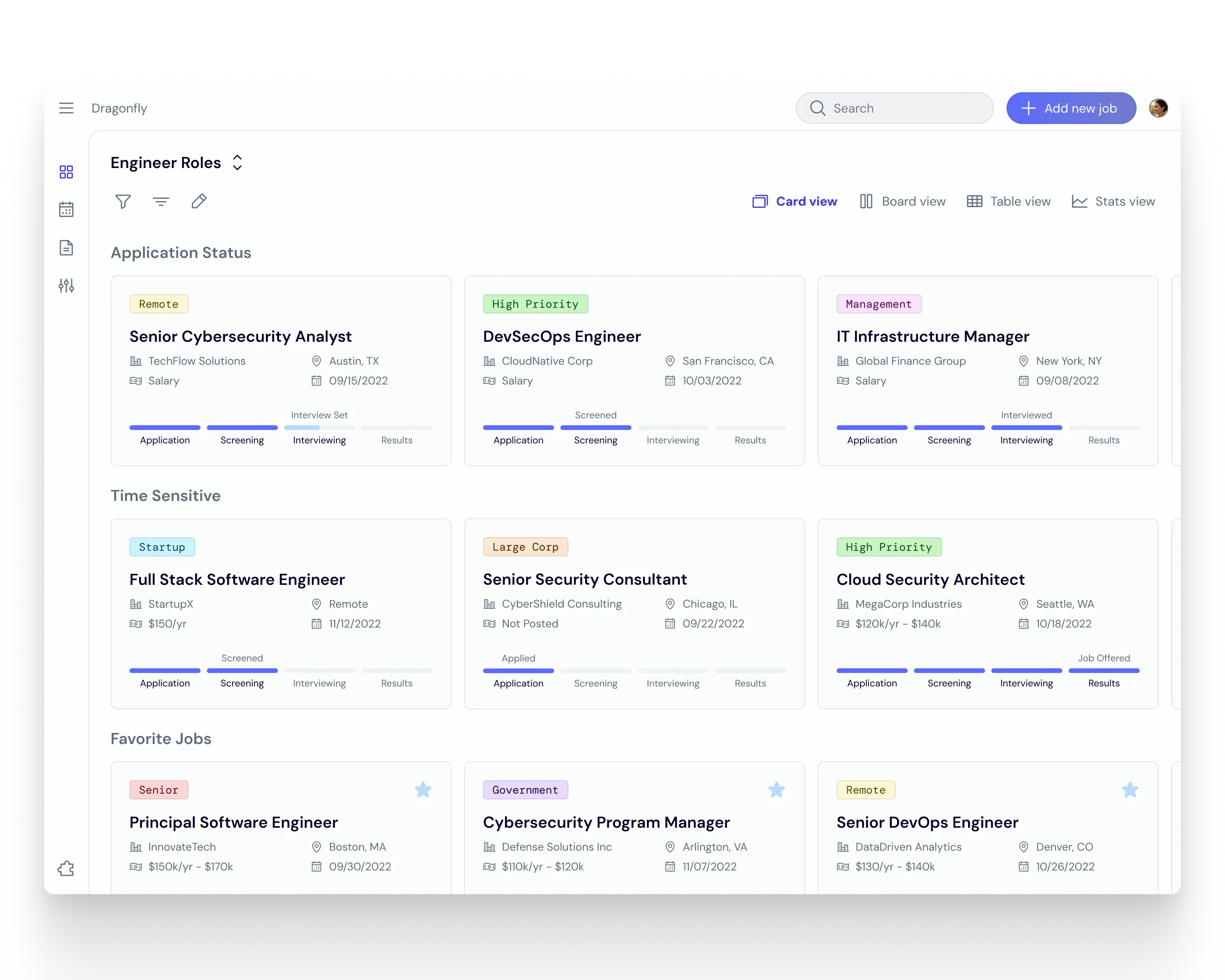The height and width of the screenshot is (980, 1225).
Task: Select the puzzle piece icon at bottom left
Action: click(66, 868)
